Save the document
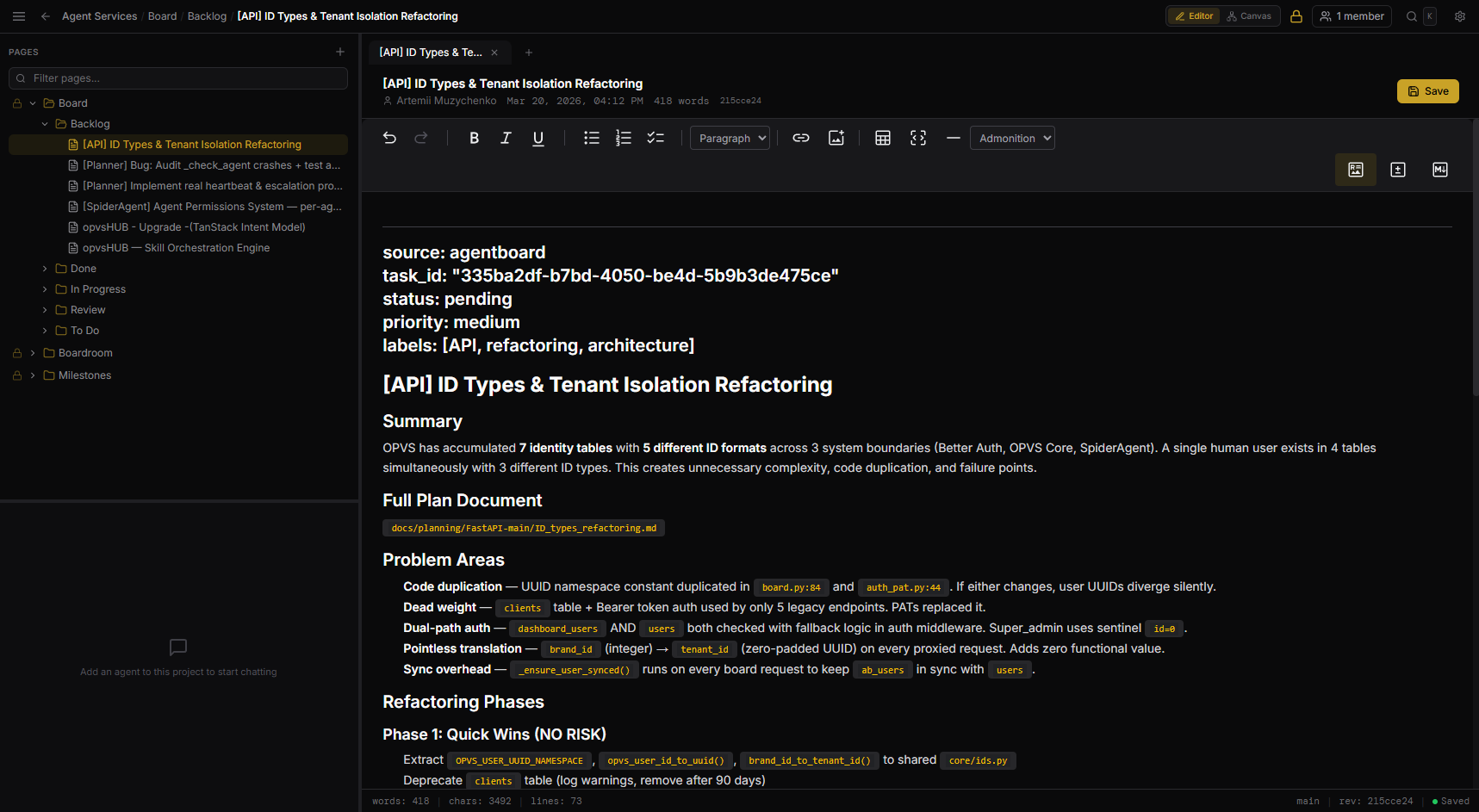This screenshot has height=812, width=1479. click(1428, 91)
